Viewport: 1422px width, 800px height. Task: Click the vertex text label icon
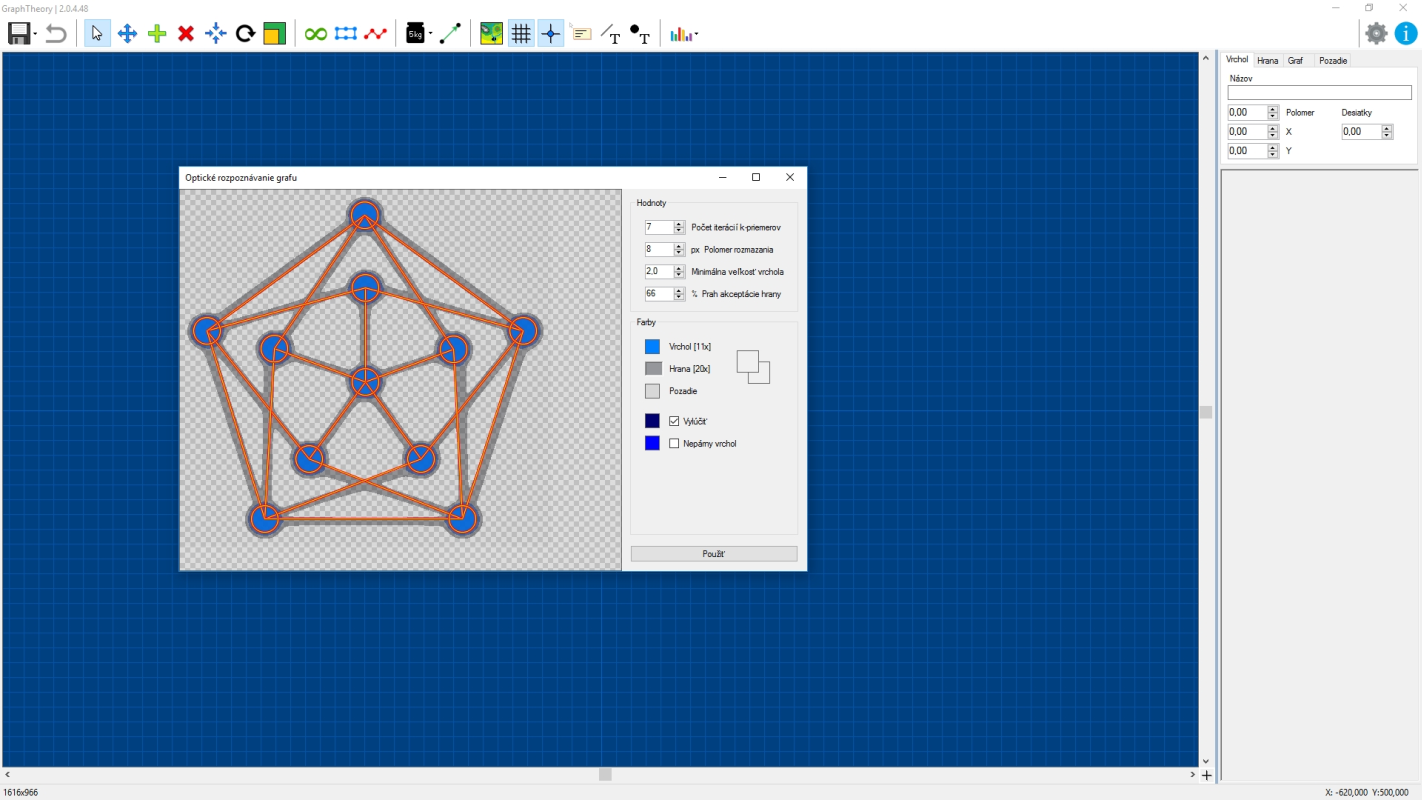tap(640, 34)
